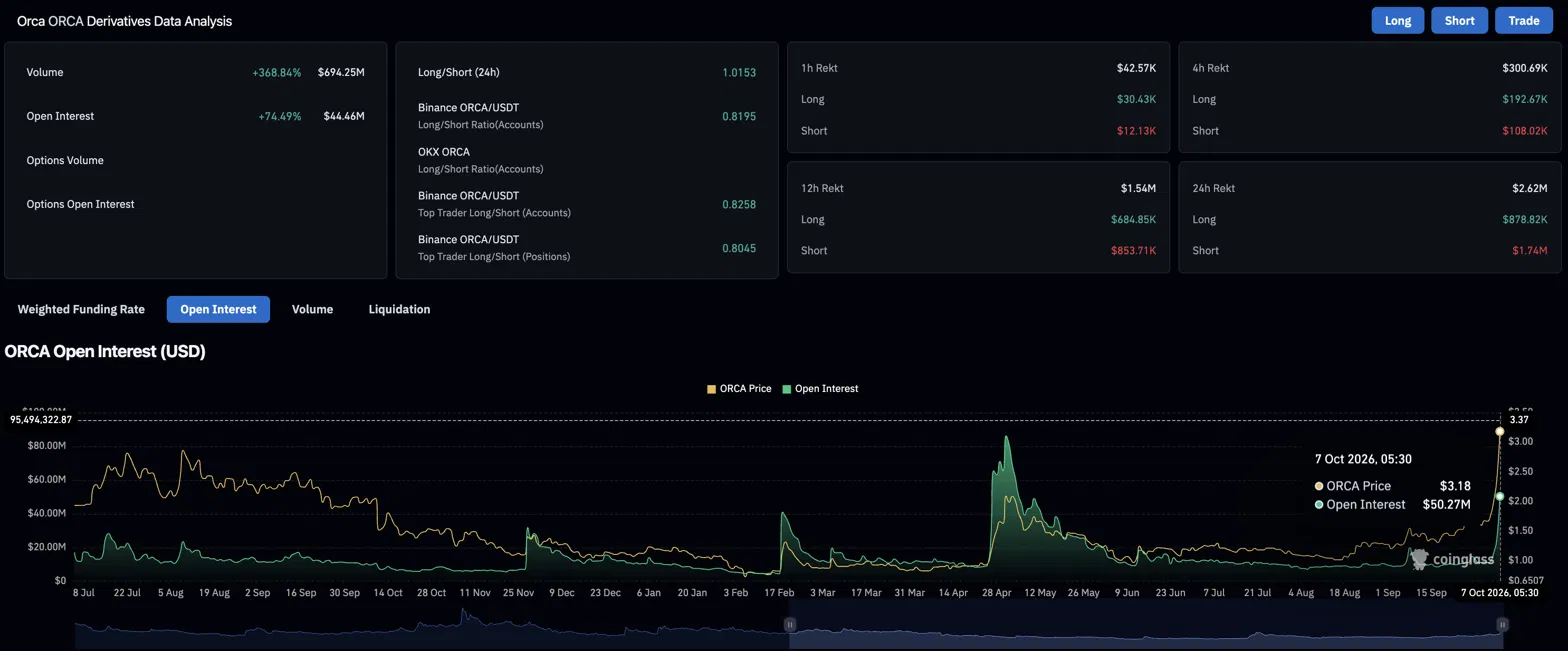This screenshot has width=1568, height=651.
Task: Grab the right handle of the chart range slider
Action: click(x=1502, y=625)
